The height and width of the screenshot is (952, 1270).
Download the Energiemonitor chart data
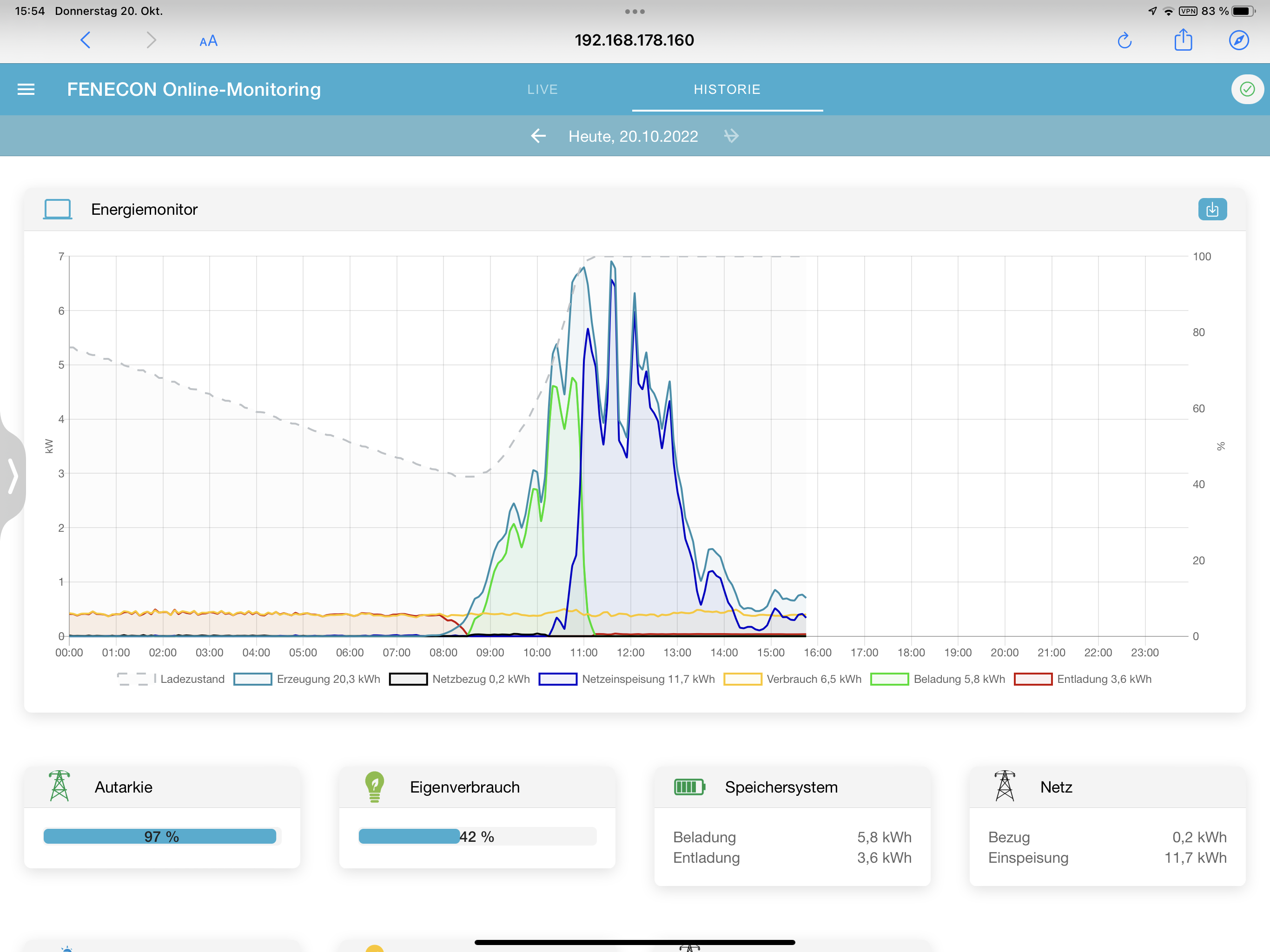(x=1212, y=210)
